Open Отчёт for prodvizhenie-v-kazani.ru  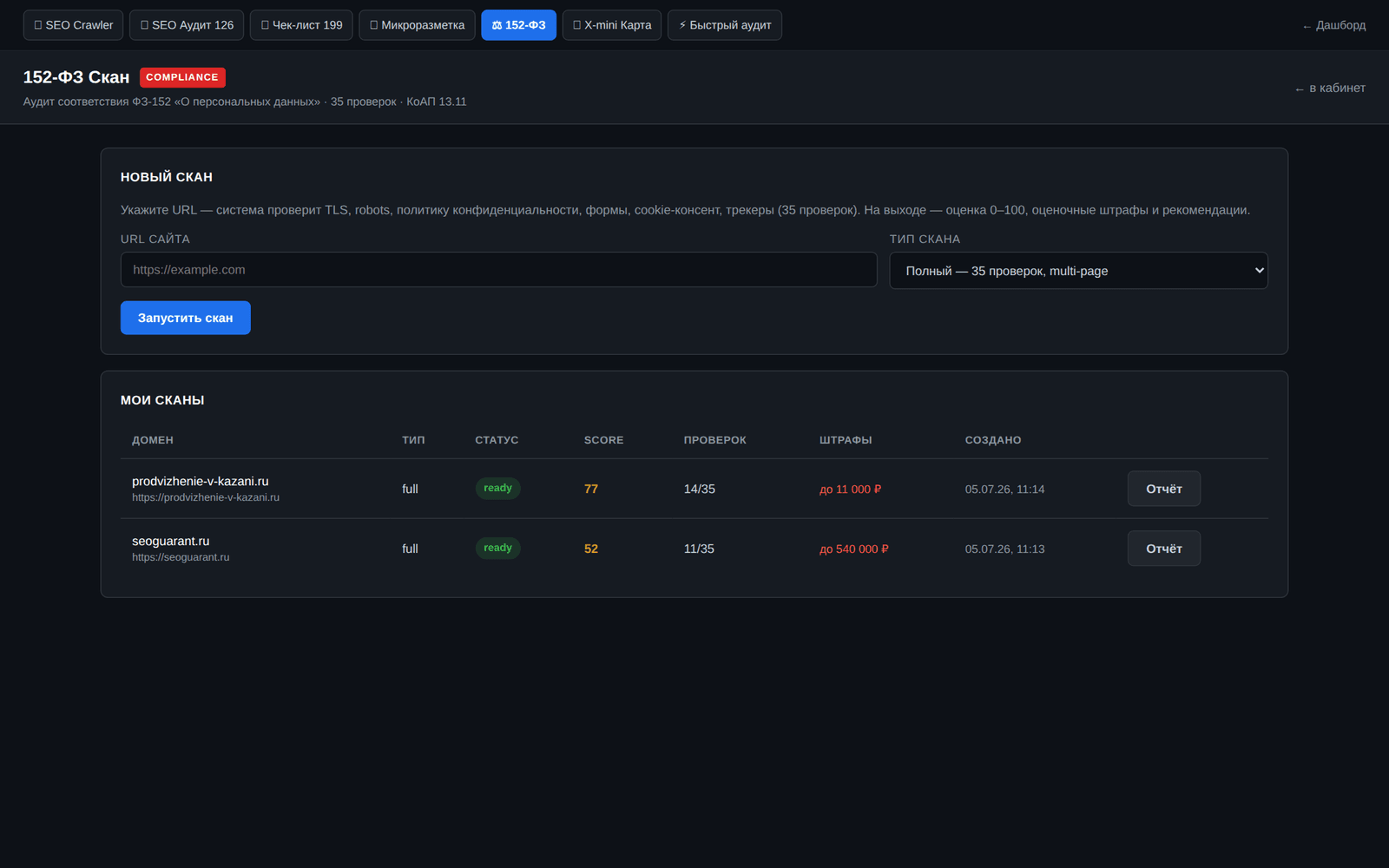pos(1163,489)
